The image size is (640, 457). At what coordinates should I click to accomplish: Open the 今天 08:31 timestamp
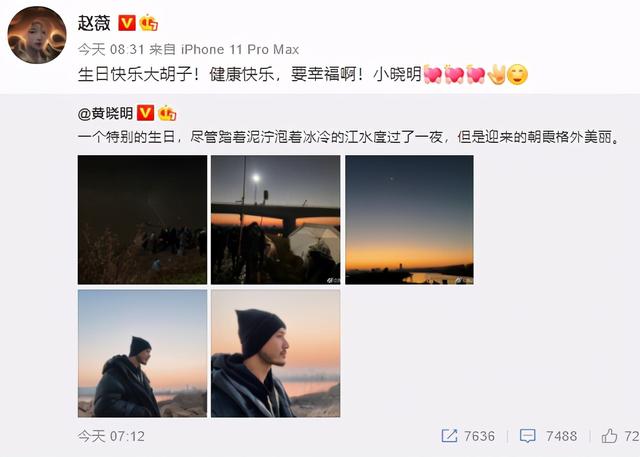[111, 50]
